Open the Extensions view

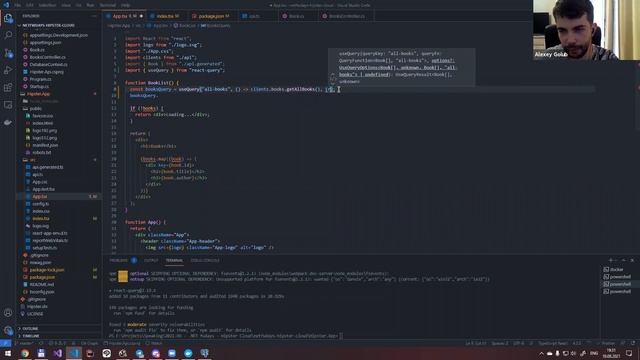pos(8,88)
